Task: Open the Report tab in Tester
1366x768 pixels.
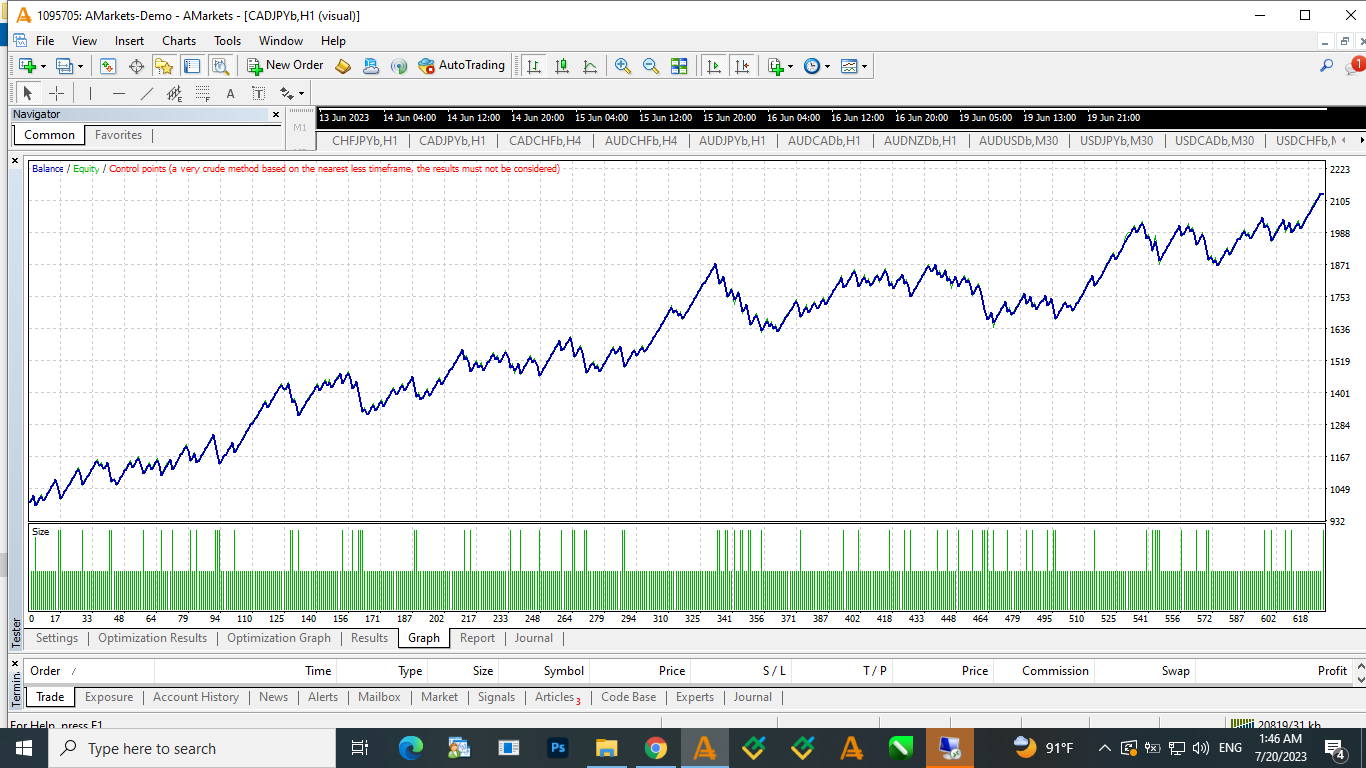Action: pyautogui.click(x=477, y=638)
